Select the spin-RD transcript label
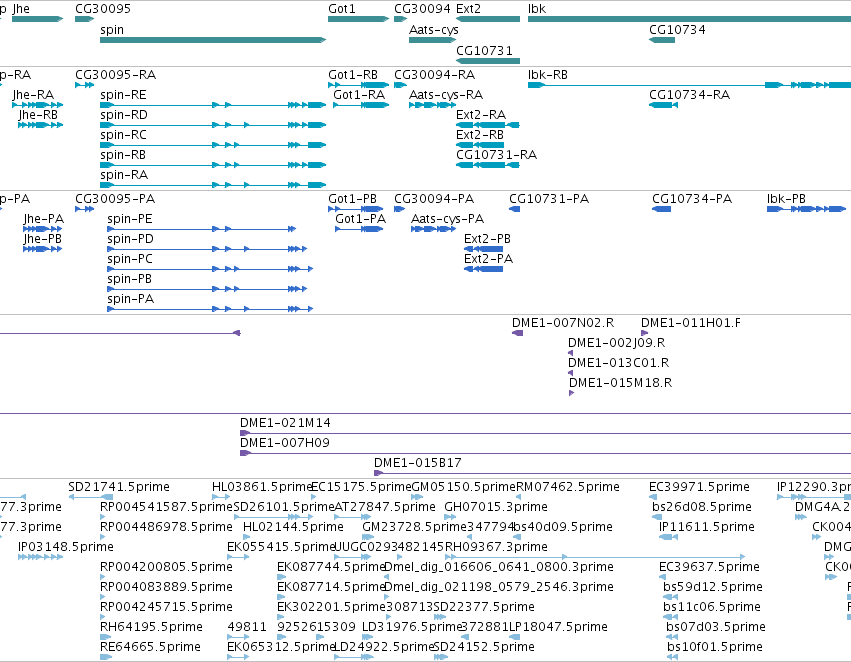This screenshot has width=851, height=662. point(124,115)
